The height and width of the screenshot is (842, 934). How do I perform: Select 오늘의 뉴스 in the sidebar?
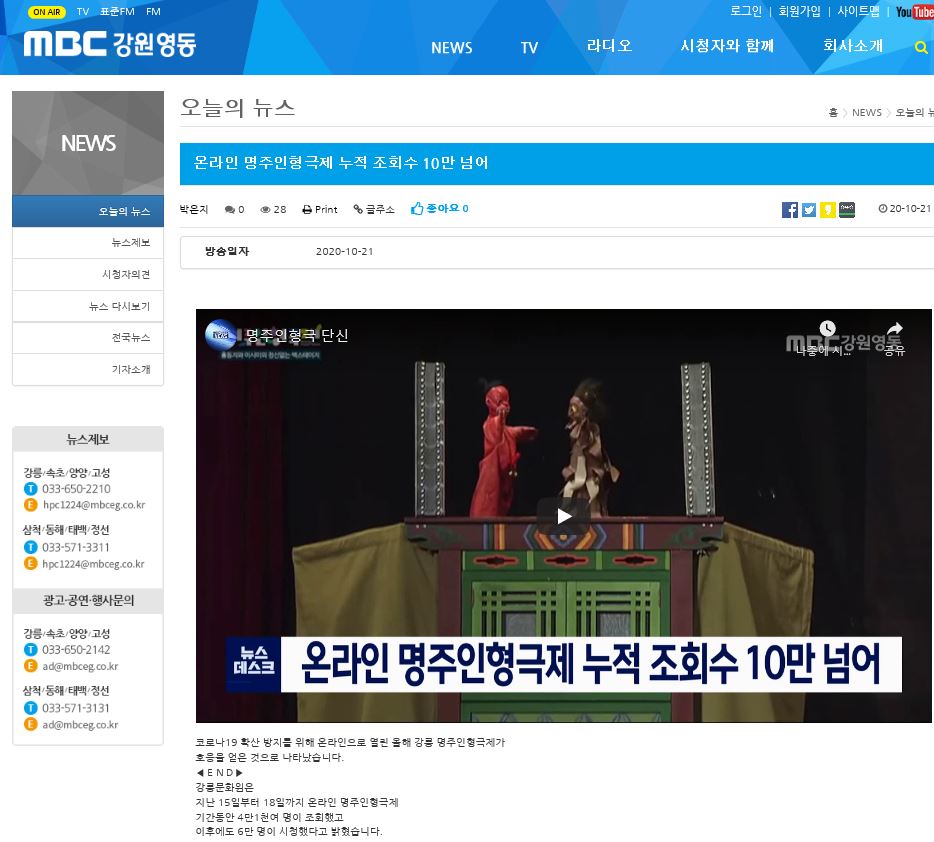tap(88, 211)
